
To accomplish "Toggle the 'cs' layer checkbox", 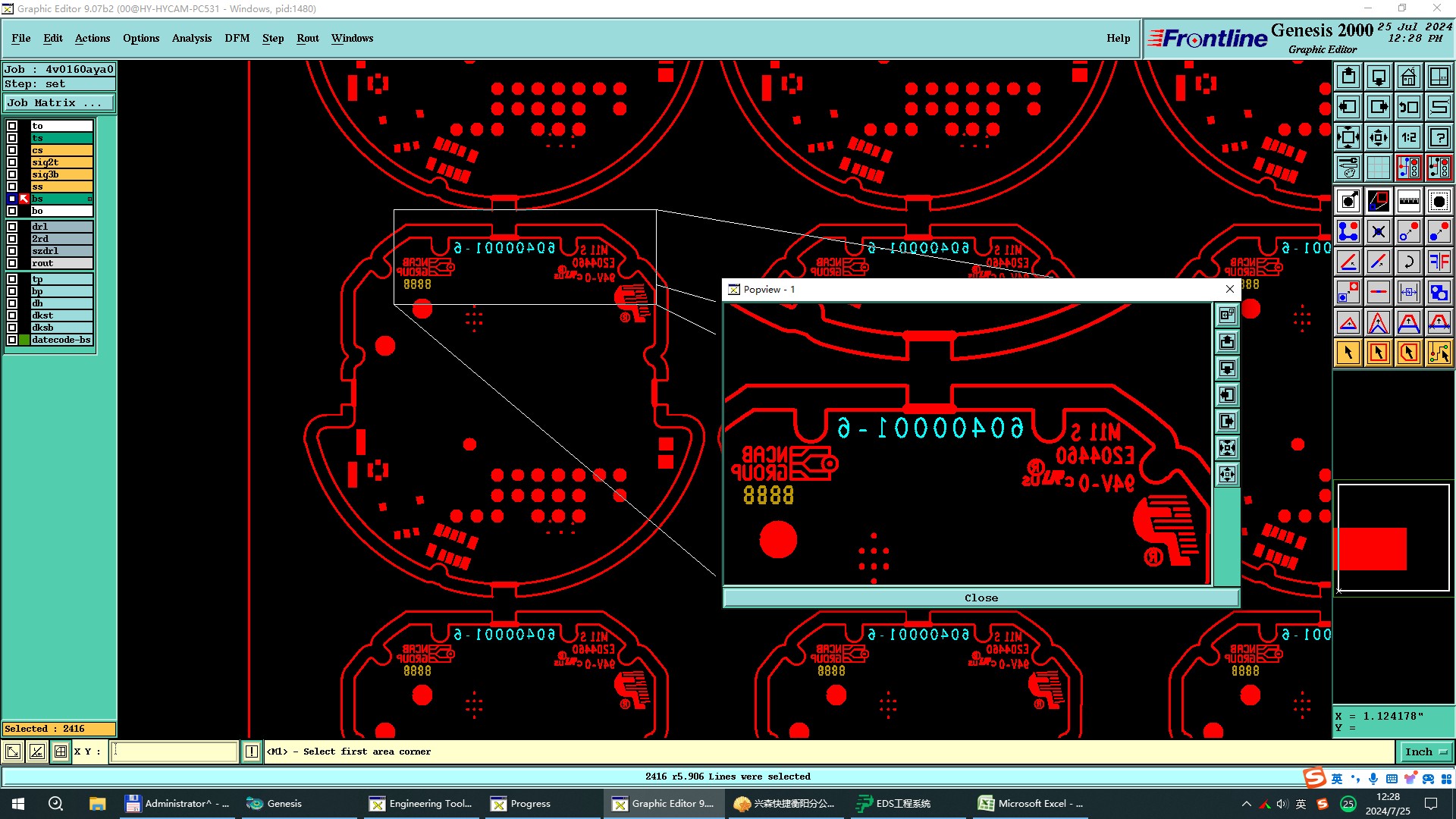I will [x=12, y=150].
